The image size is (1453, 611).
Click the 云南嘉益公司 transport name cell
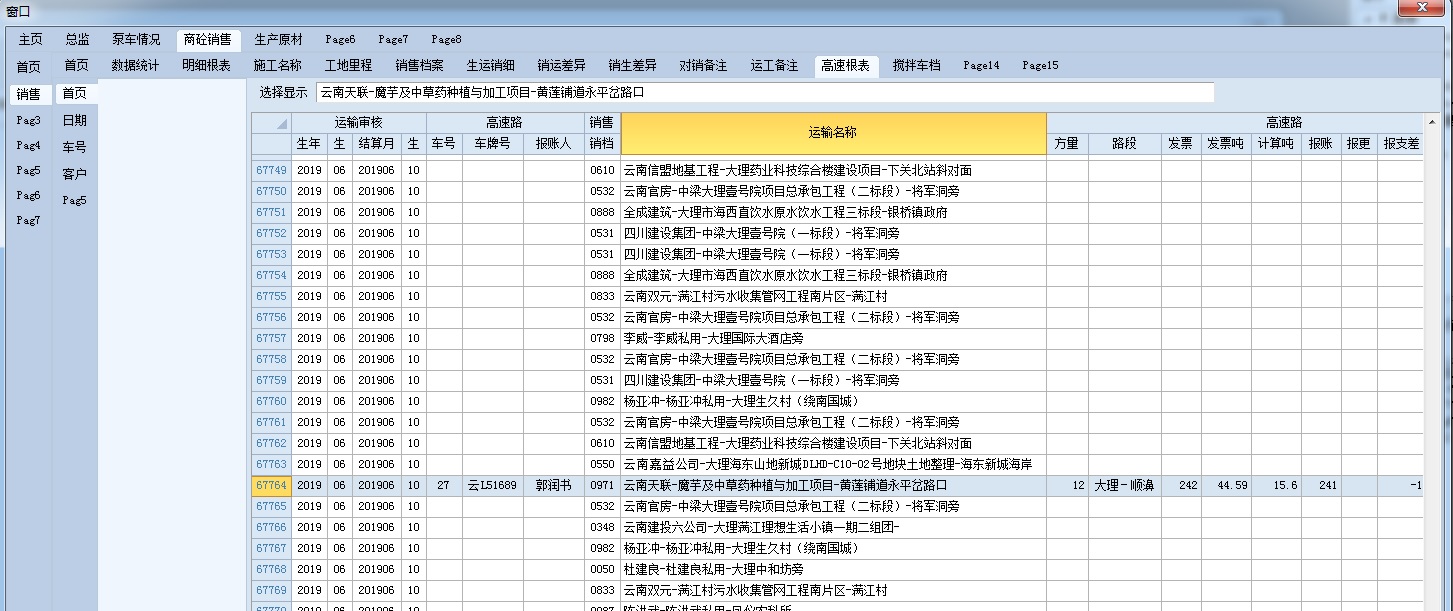pyautogui.click(x=833, y=464)
